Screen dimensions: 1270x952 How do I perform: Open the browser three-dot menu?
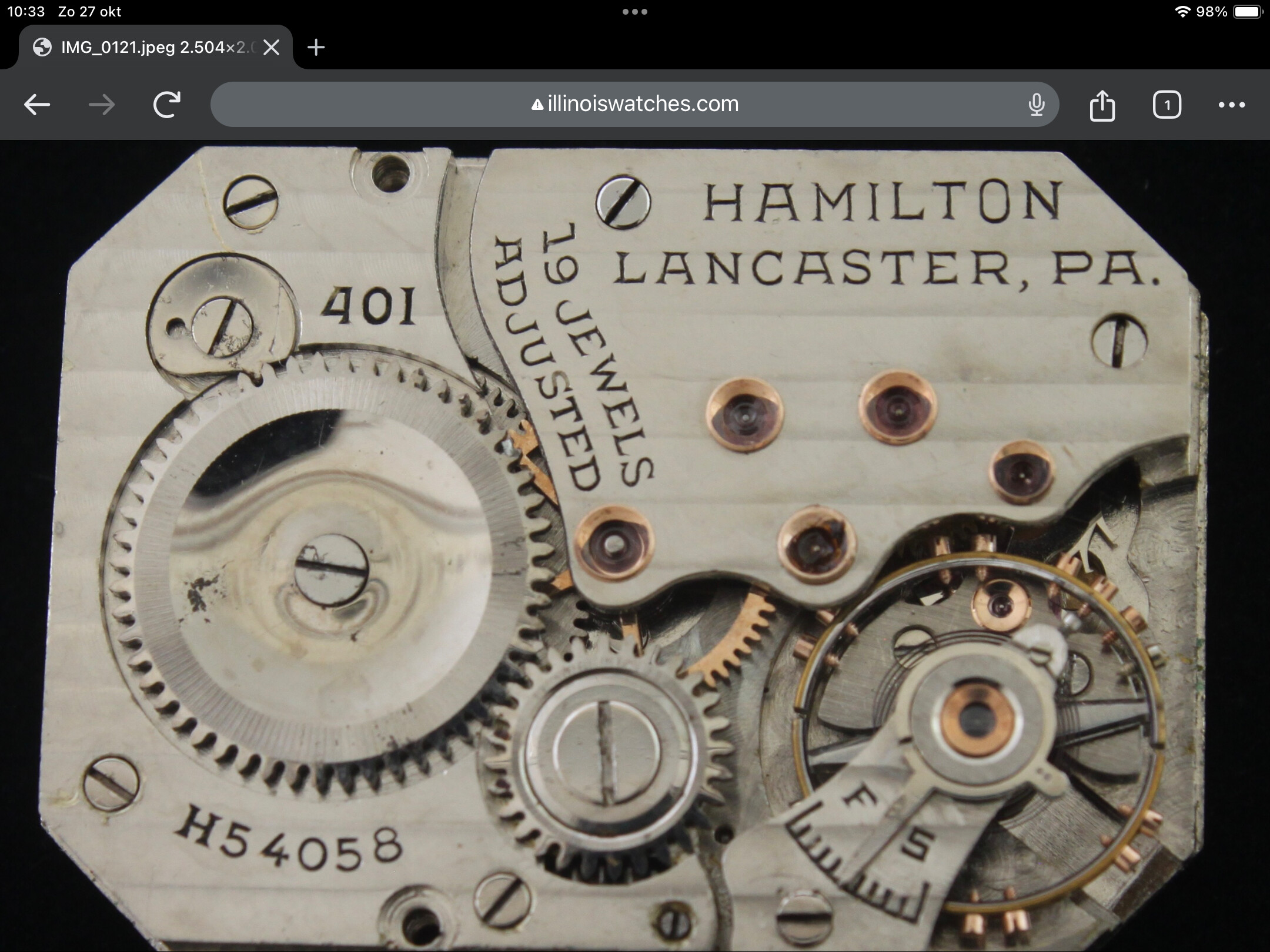[x=1232, y=105]
